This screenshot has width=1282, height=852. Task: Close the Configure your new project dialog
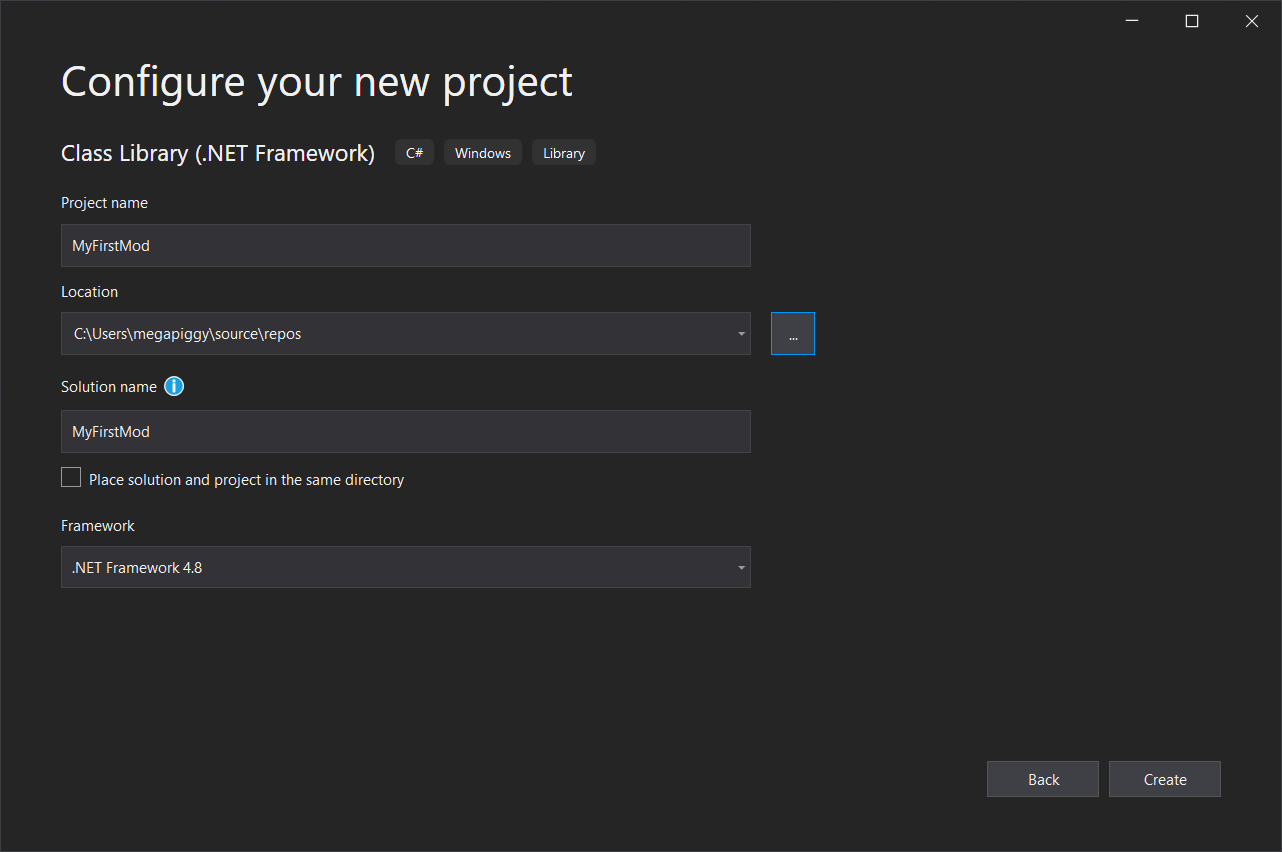click(1251, 20)
